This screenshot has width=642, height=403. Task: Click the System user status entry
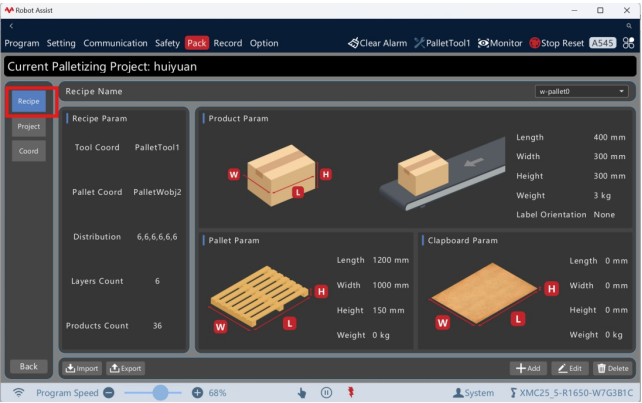473,393
